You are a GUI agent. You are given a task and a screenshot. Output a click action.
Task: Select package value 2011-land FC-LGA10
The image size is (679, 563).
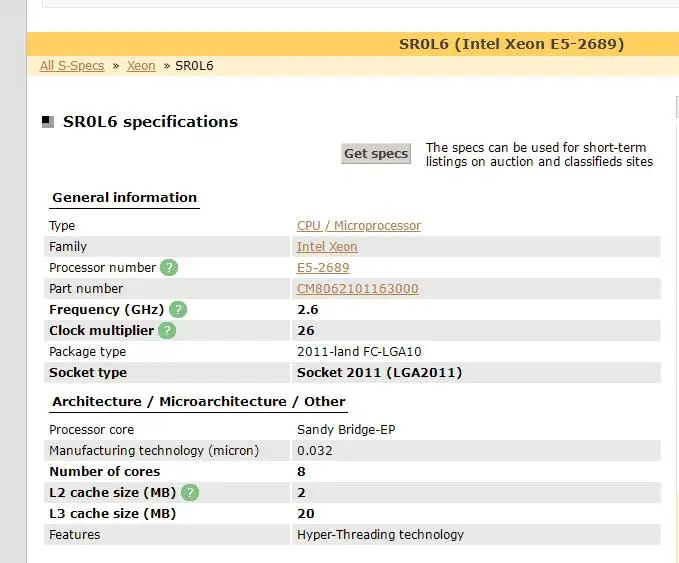coord(359,352)
